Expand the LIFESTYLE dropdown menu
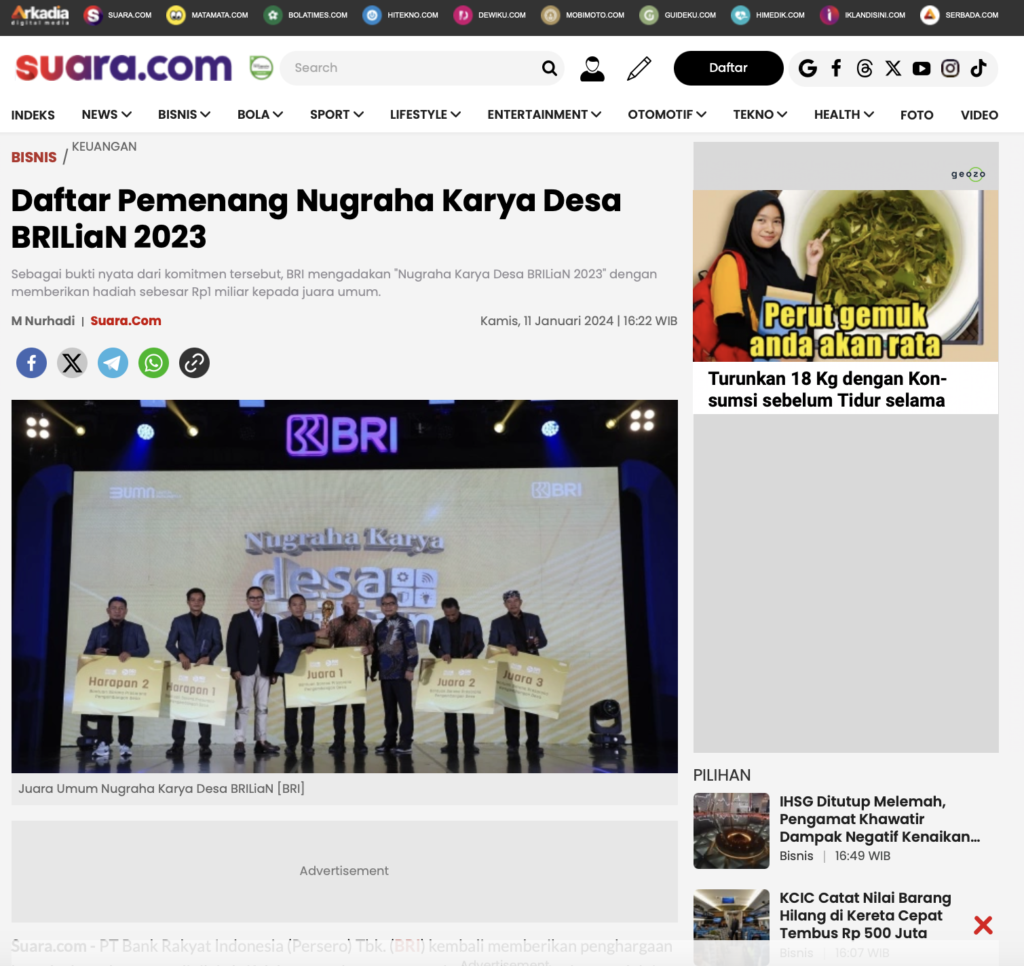This screenshot has width=1024, height=966. pyautogui.click(x=425, y=114)
